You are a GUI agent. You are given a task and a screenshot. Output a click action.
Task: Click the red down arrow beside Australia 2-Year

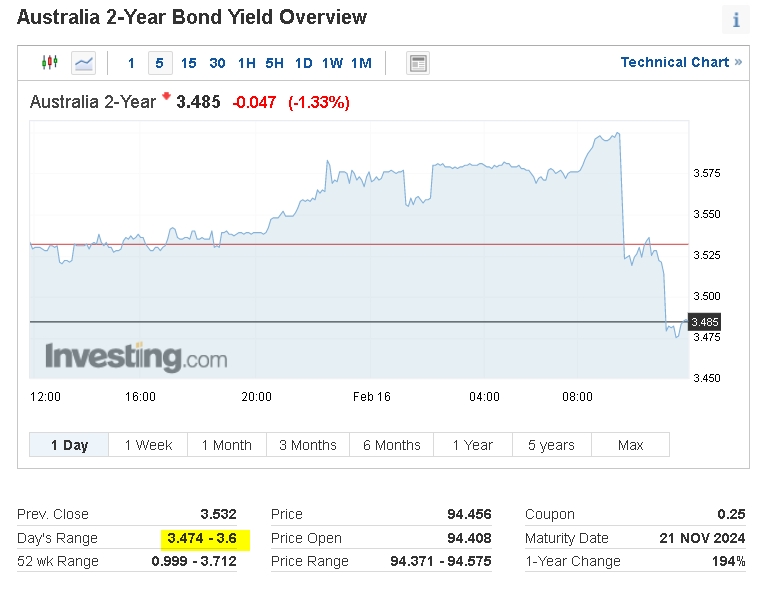point(166,96)
